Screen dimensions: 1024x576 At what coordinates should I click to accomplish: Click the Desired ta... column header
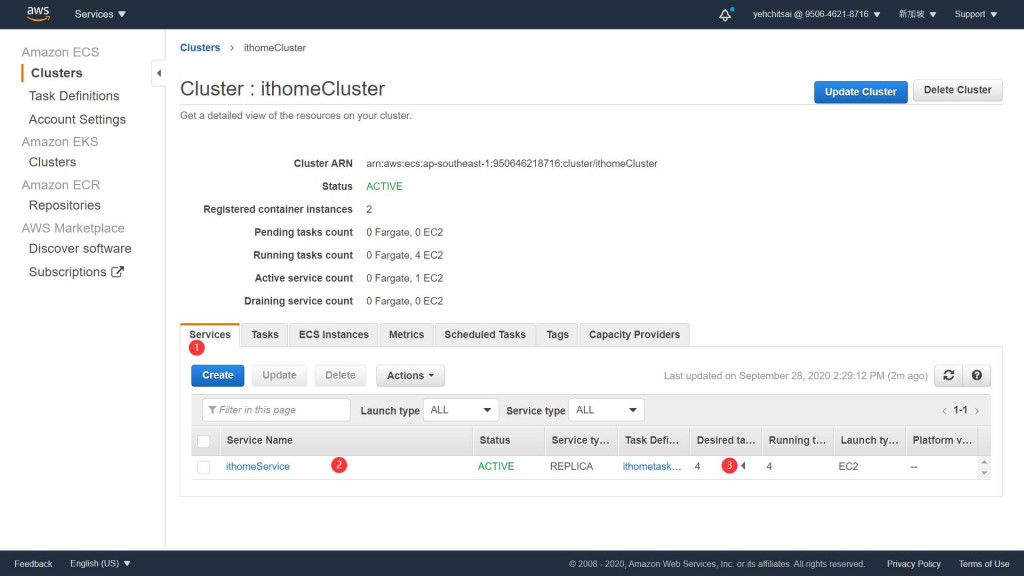(x=726, y=440)
